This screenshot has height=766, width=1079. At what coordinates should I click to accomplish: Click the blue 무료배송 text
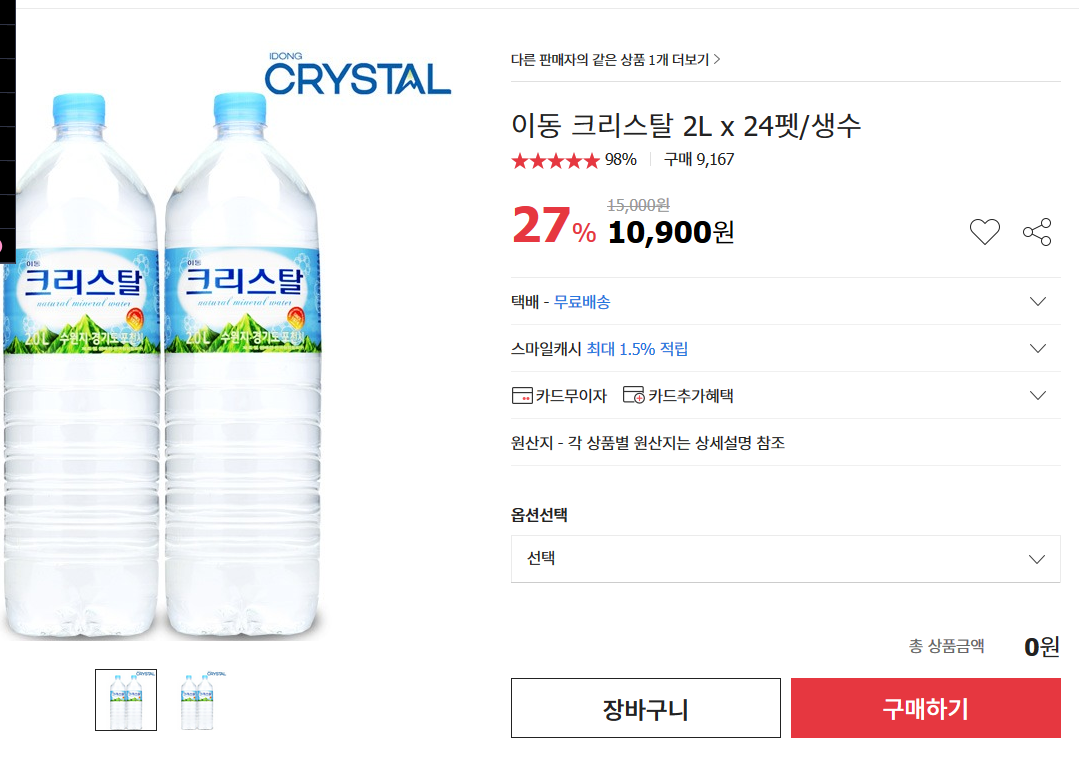tap(582, 302)
